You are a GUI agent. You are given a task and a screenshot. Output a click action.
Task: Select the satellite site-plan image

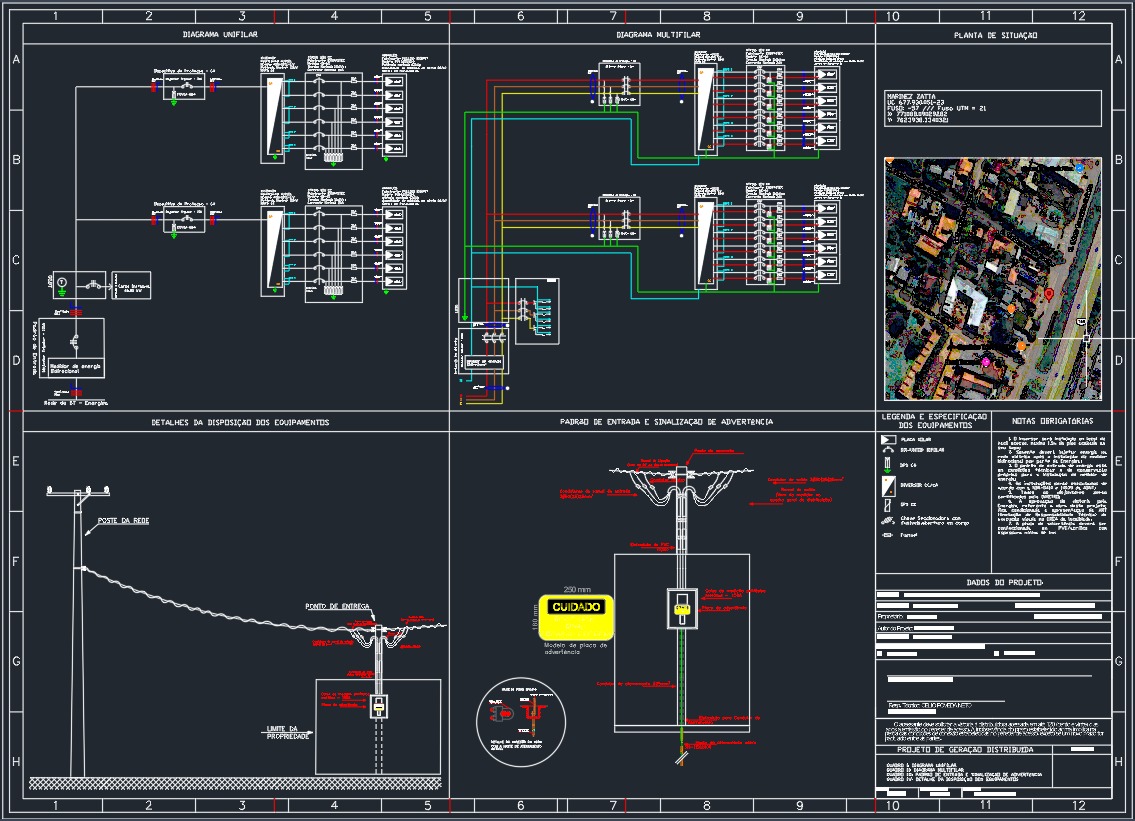click(992, 279)
